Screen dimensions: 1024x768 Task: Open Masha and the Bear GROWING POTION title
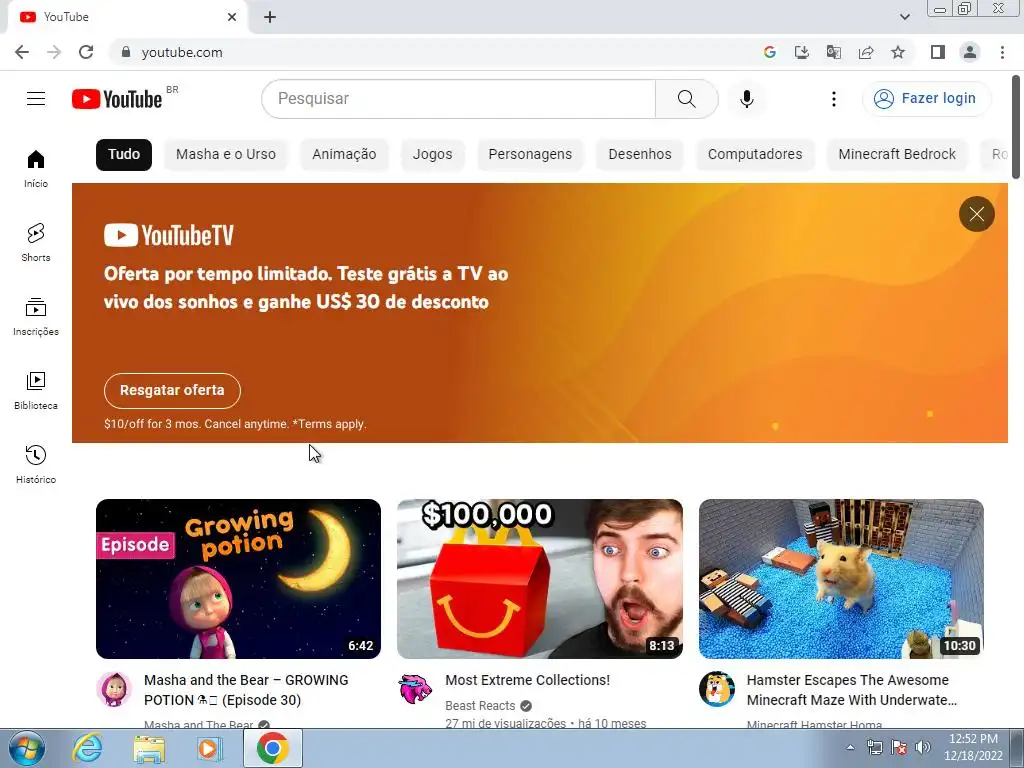point(246,690)
